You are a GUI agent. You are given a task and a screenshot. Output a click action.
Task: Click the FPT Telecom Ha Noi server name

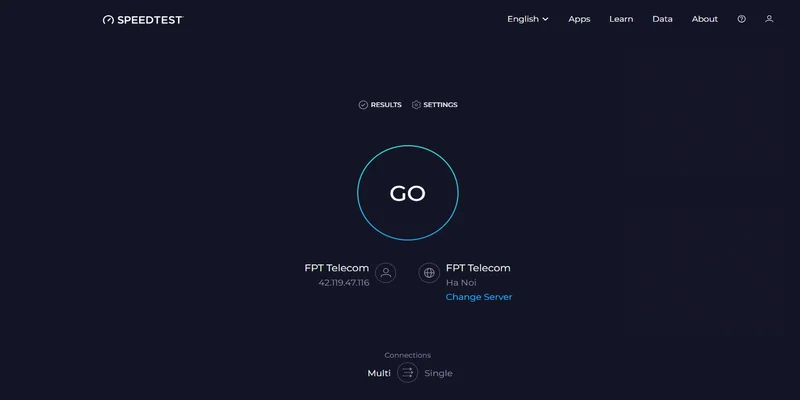(x=478, y=268)
